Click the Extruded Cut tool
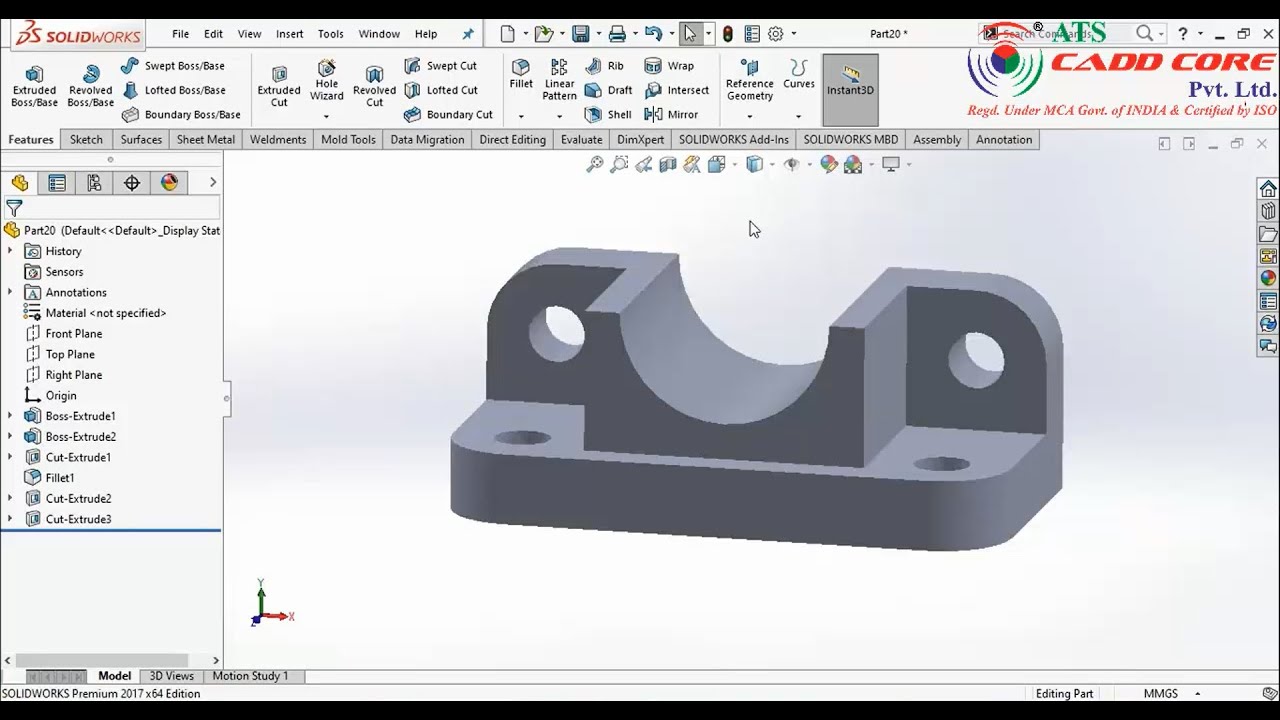 pos(279,86)
